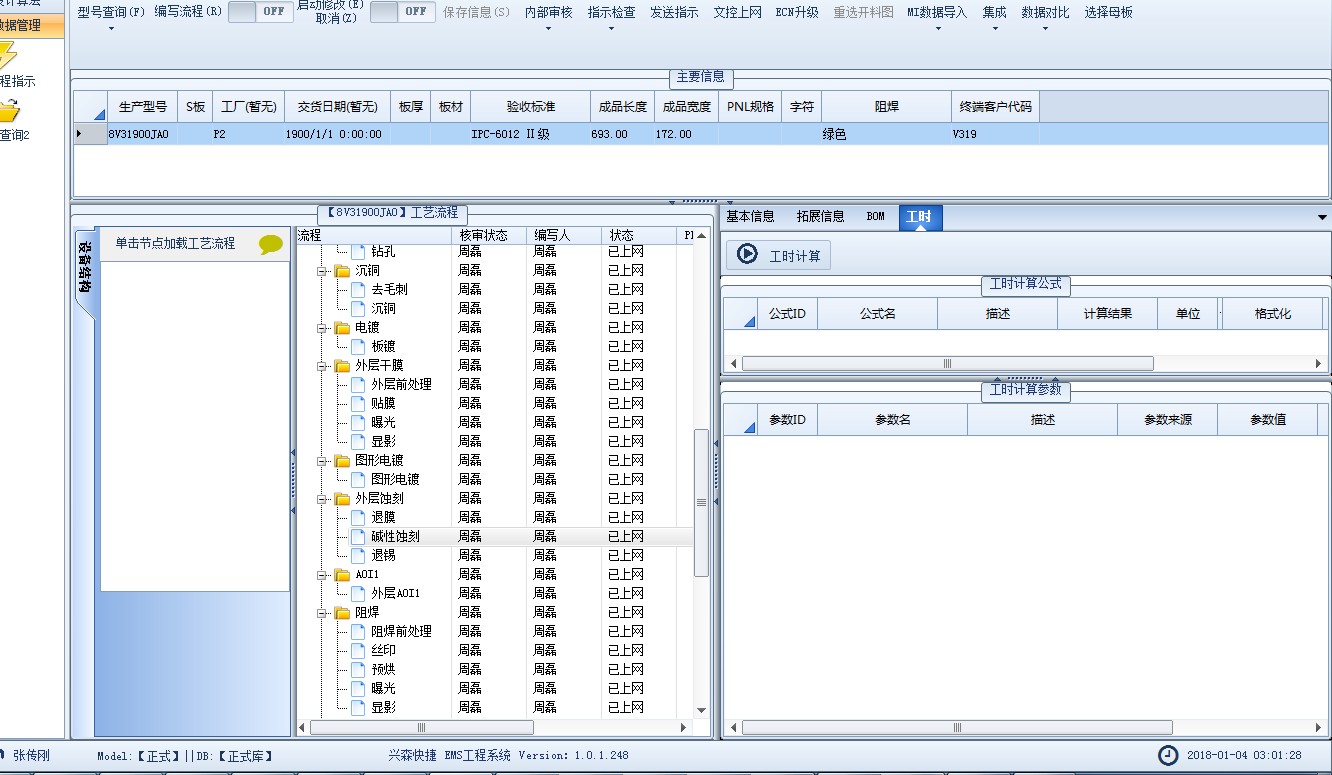Screen dimensions: 1332x775
Task: Click 选择母板 in the toolbar
Action: tap(1109, 13)
